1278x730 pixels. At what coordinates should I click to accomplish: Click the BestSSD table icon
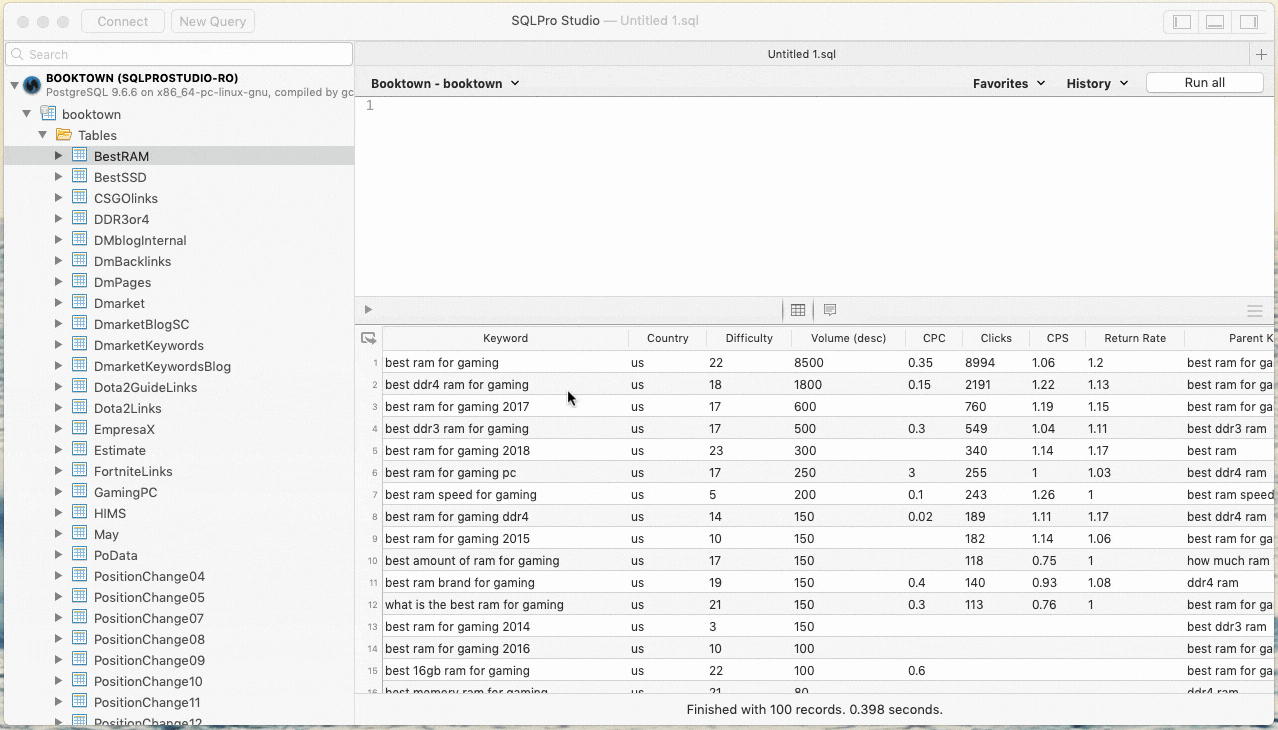(x=80, y=176)
